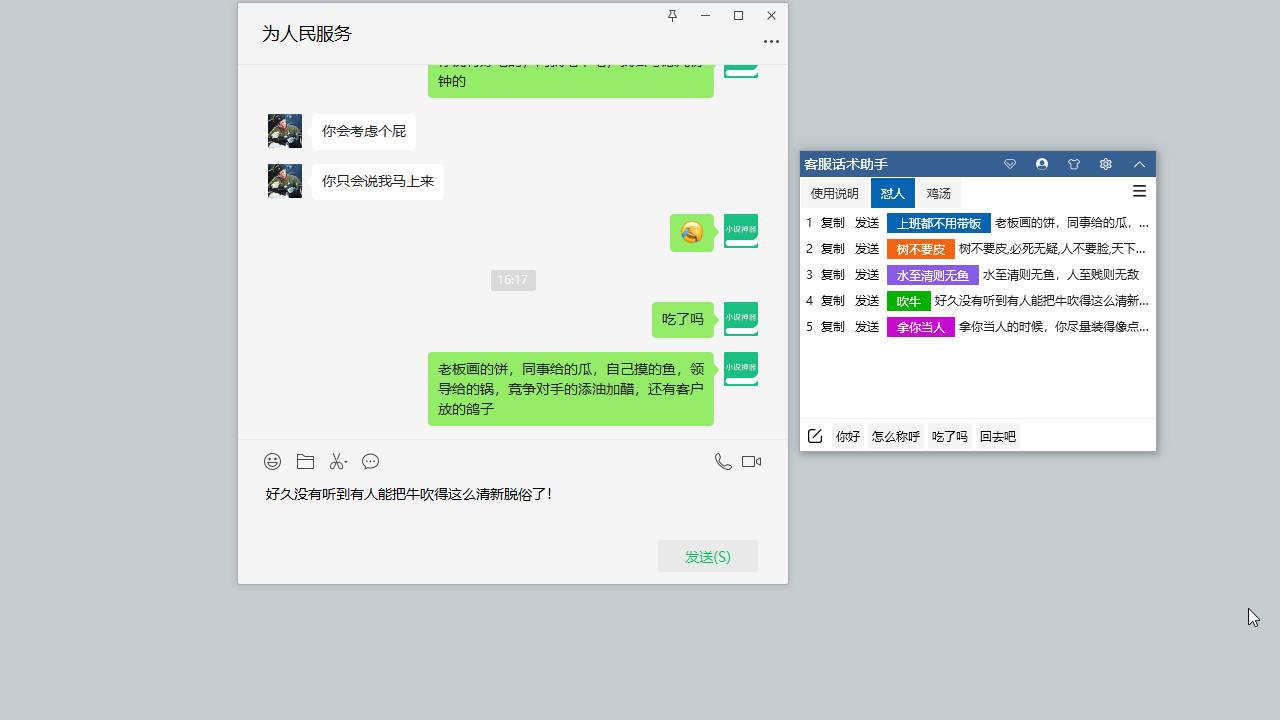
Task: Start a voice call with phone icon
Action: [x=723, y=461]
